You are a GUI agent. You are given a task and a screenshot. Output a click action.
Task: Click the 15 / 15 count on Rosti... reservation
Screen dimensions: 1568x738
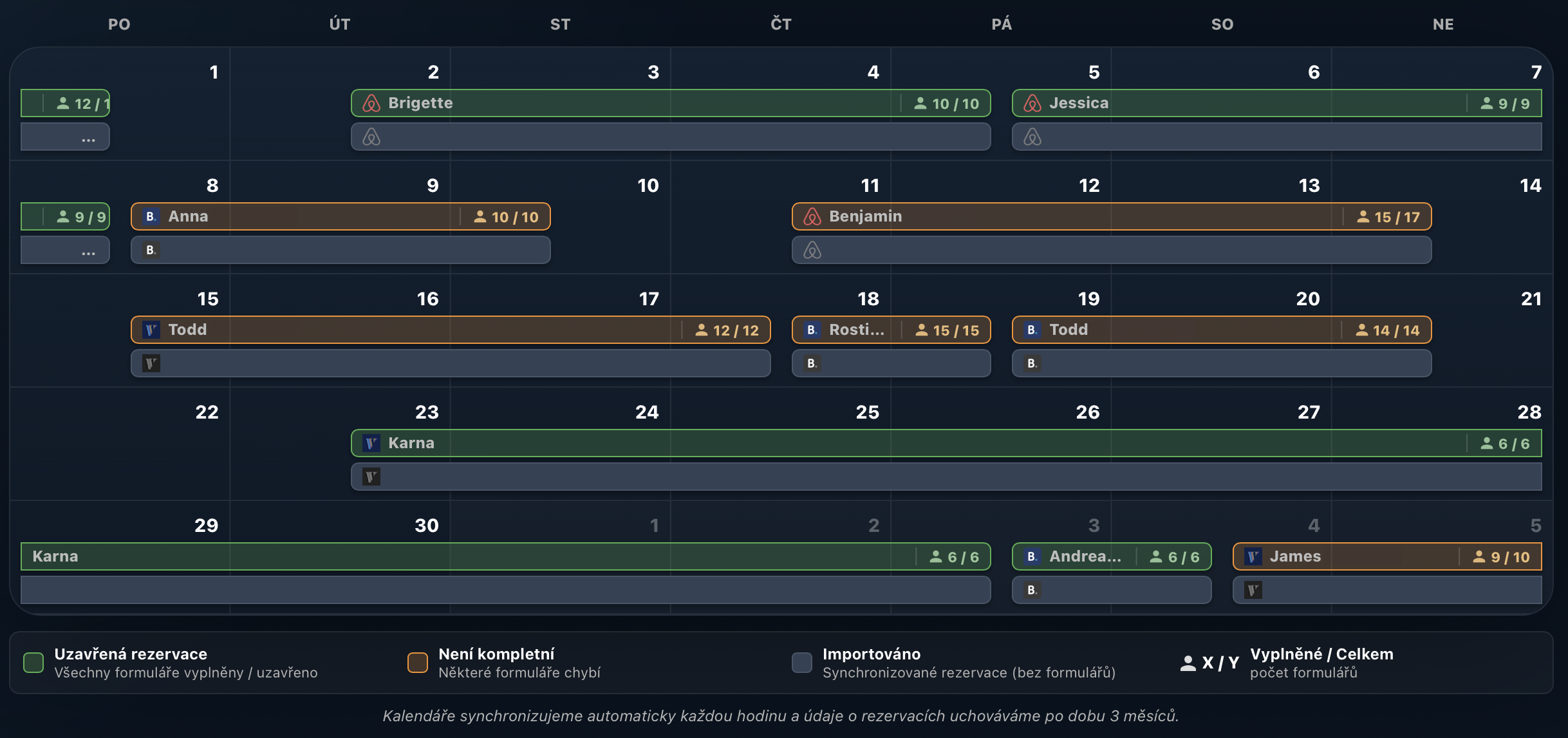tap(956, 330)
